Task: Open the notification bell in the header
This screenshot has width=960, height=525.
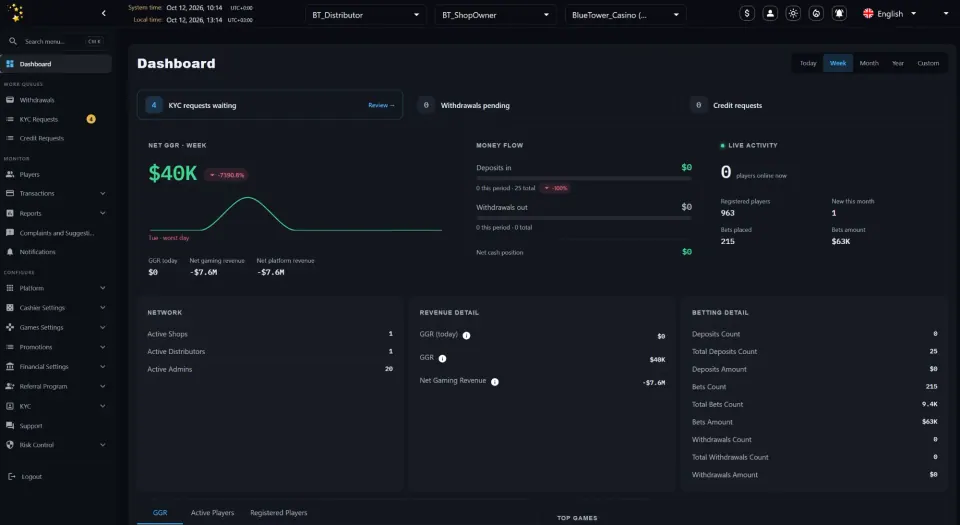Action: point(839,13)
